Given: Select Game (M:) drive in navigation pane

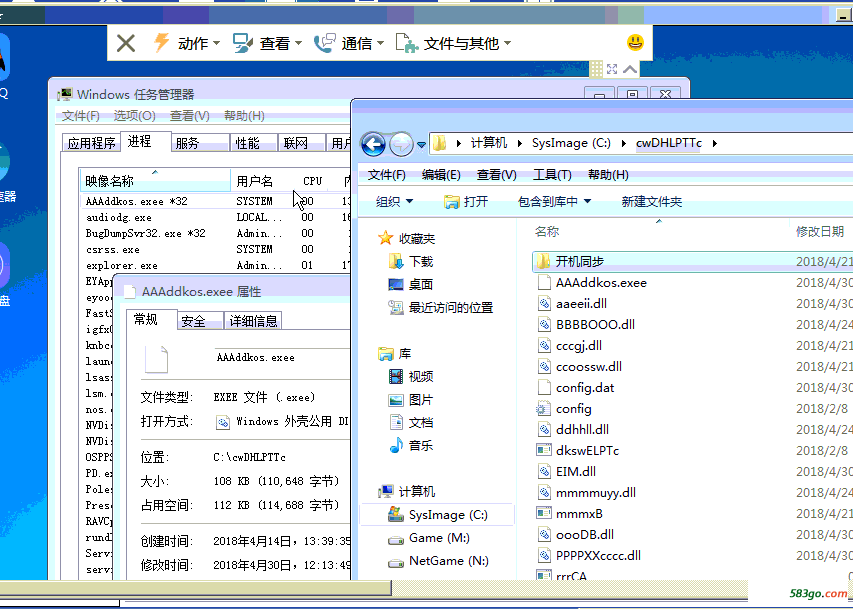Looking at the screenshot, I should click(x=428, y=538).
